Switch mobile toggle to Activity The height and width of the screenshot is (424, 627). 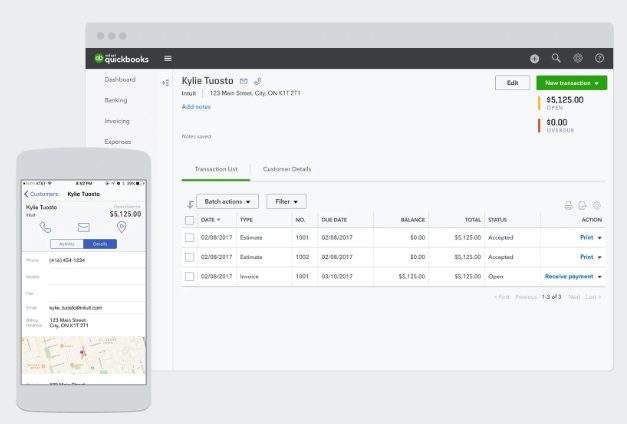click(x=67, y=244)
